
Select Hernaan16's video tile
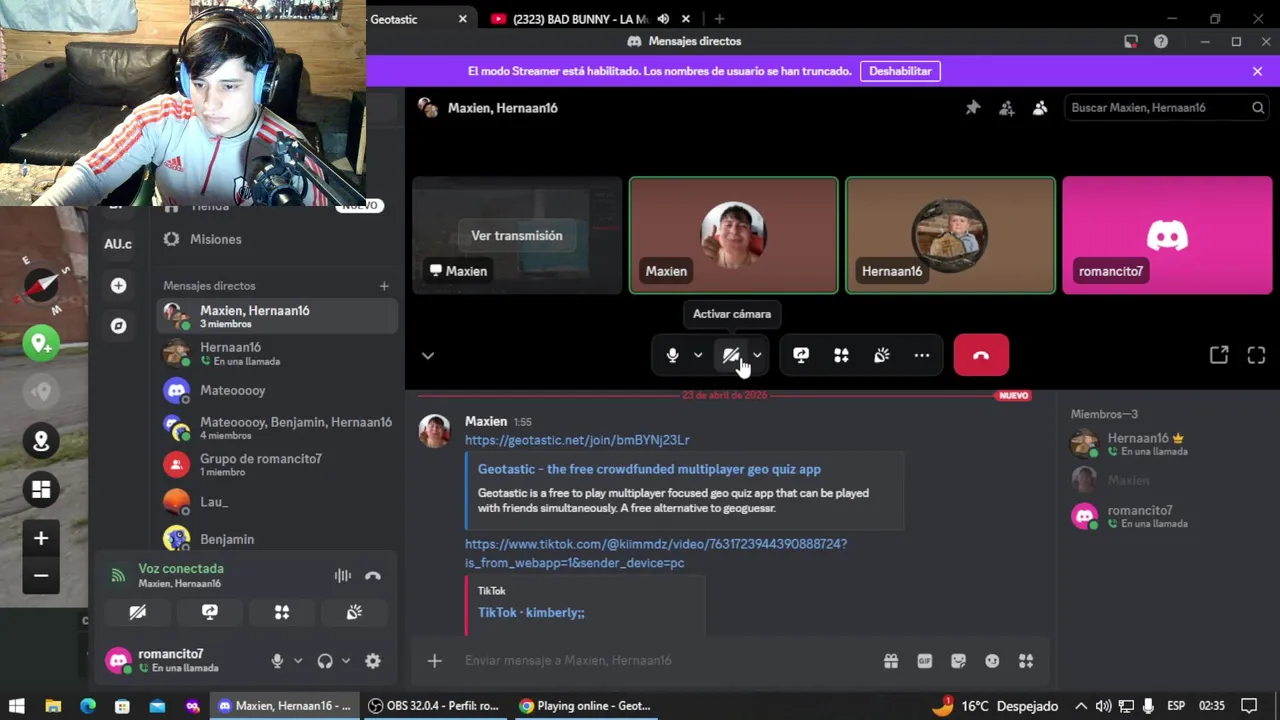pos(951,235)
